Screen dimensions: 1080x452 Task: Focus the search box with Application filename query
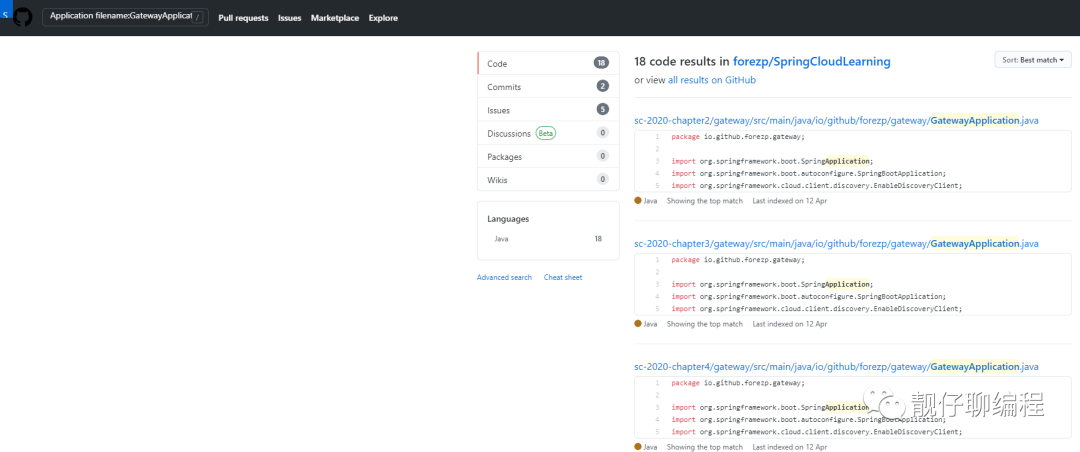coord(125,17)
